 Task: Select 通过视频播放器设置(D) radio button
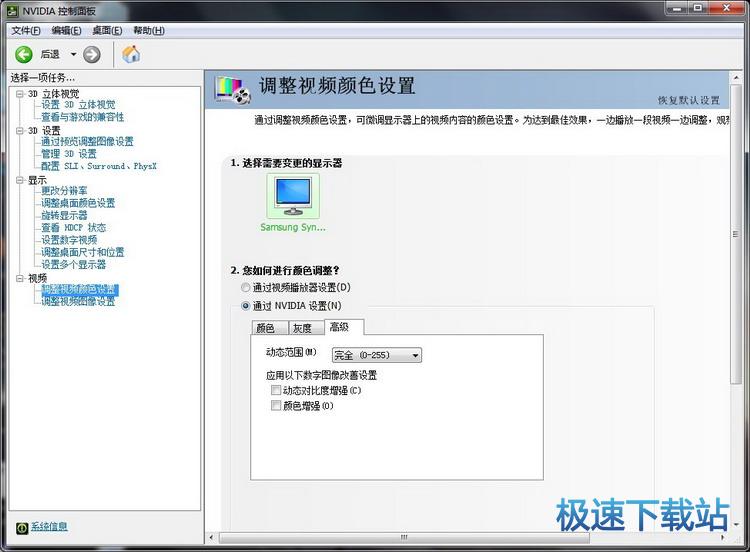tap(245, 287)
